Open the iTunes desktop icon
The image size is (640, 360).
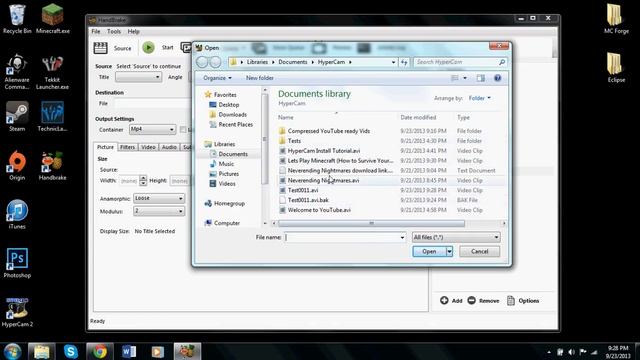[x=17, y=214]
